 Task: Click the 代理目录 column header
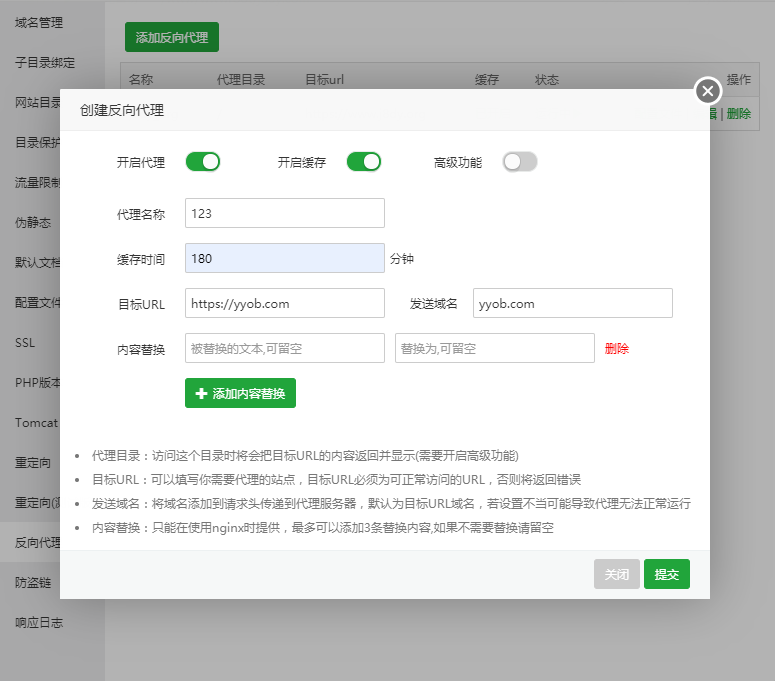point(241,80)
